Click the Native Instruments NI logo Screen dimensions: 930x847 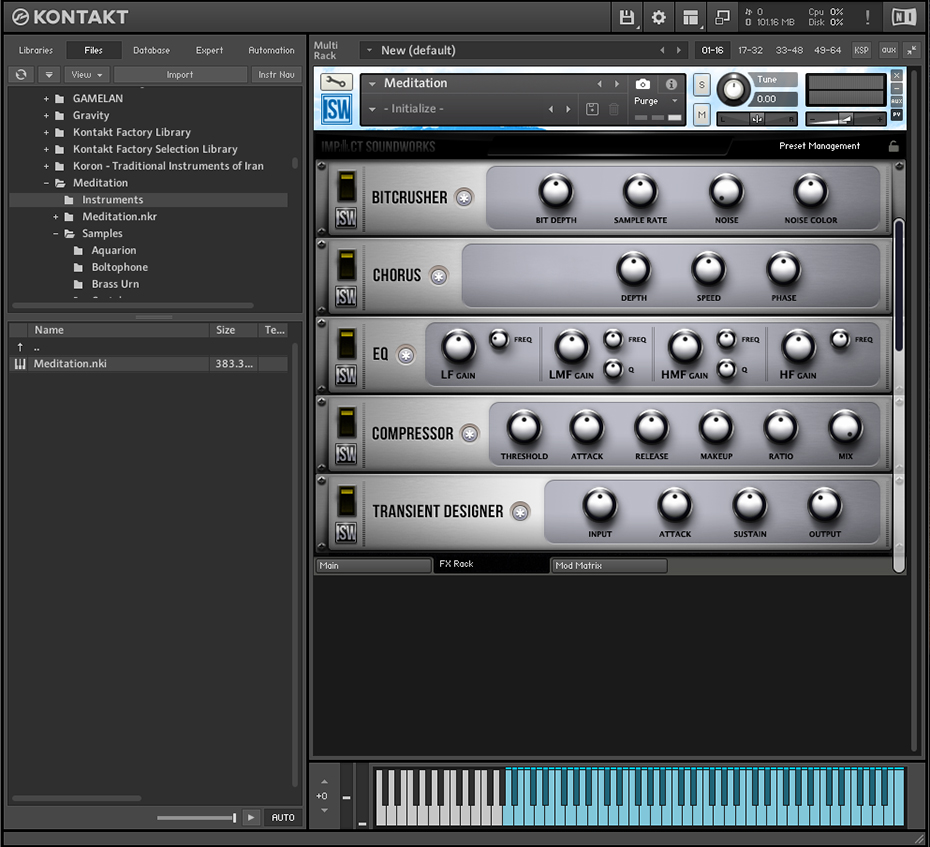904,17
